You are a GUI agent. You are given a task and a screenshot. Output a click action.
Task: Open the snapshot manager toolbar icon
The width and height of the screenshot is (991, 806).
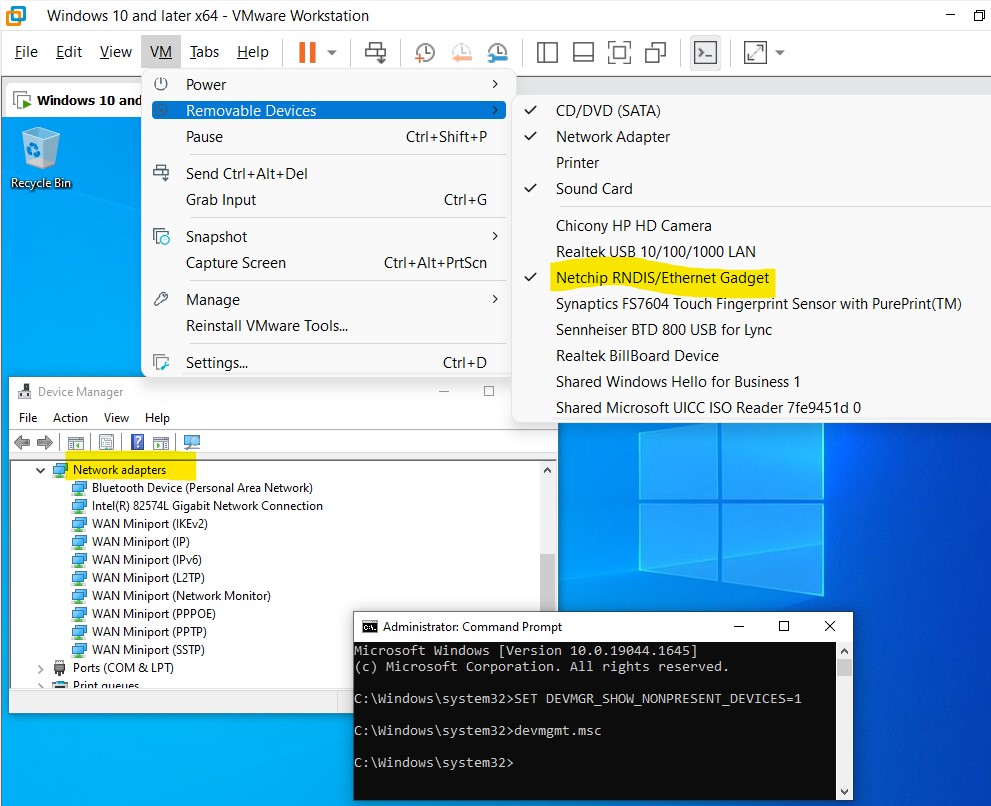498,52
